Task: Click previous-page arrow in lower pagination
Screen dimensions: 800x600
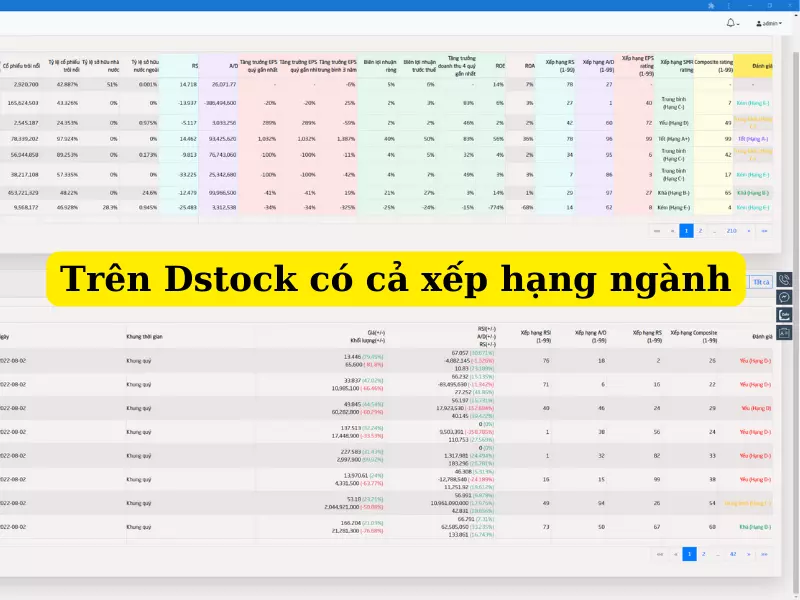Action: pos(676,554)
